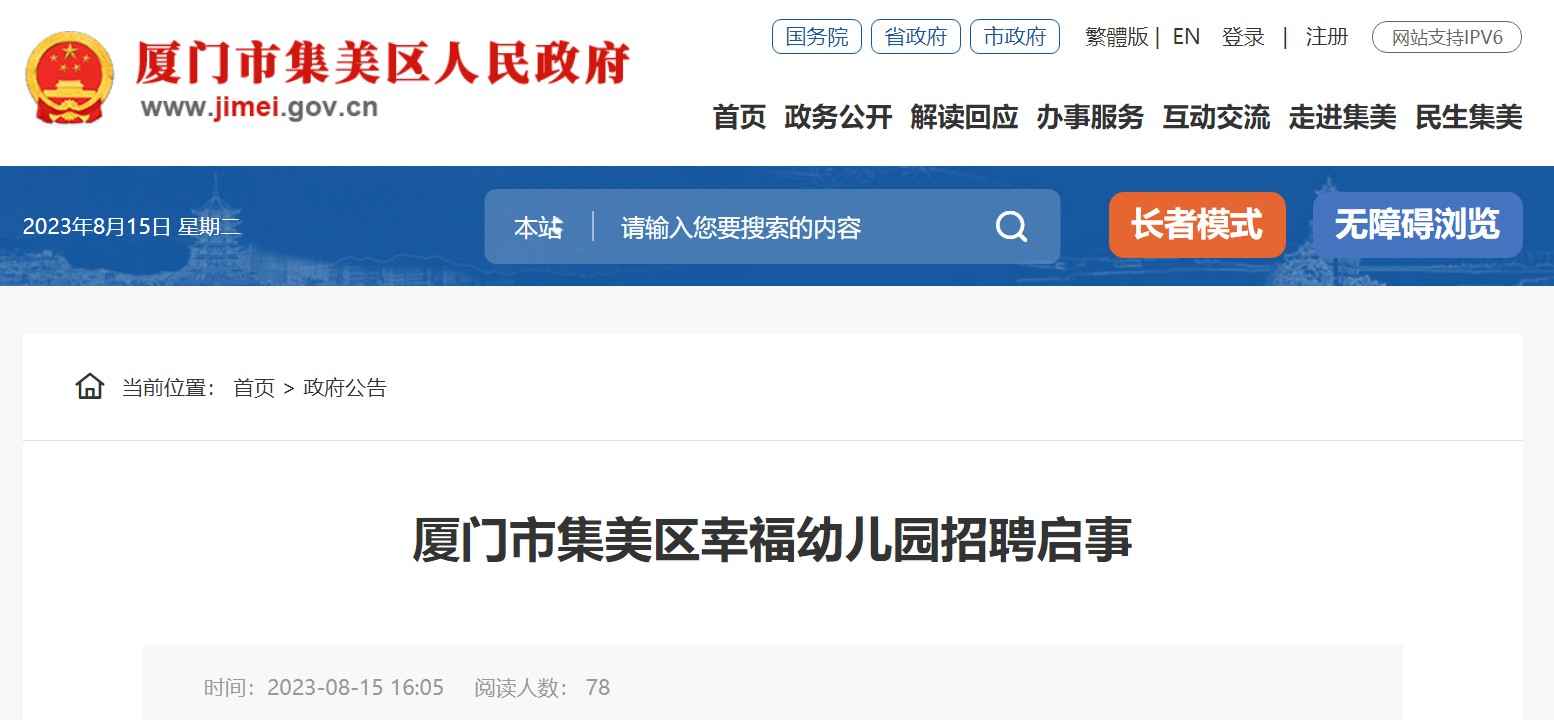Viewport: 1554px width, 720px height.
Task: Switch language to EN
Action: [x=1186, y=37]
